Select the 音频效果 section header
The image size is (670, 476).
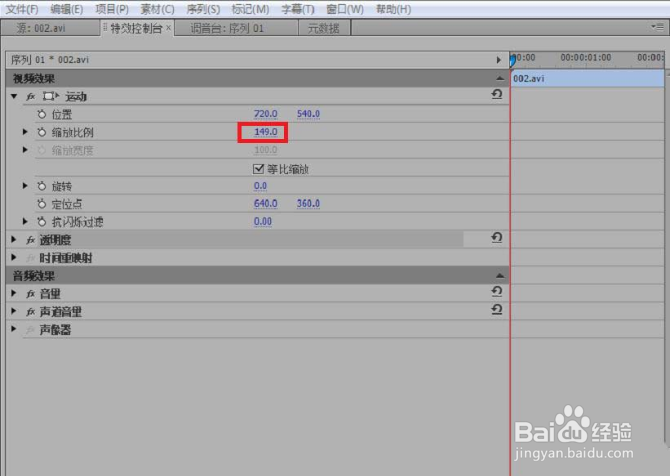256,276
